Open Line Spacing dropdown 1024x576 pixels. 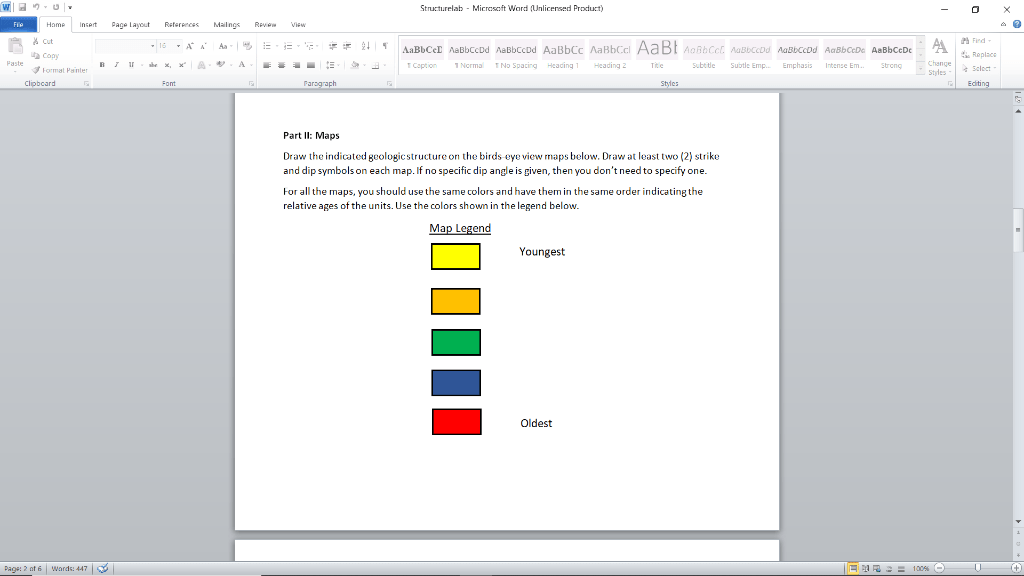[332, 65]
